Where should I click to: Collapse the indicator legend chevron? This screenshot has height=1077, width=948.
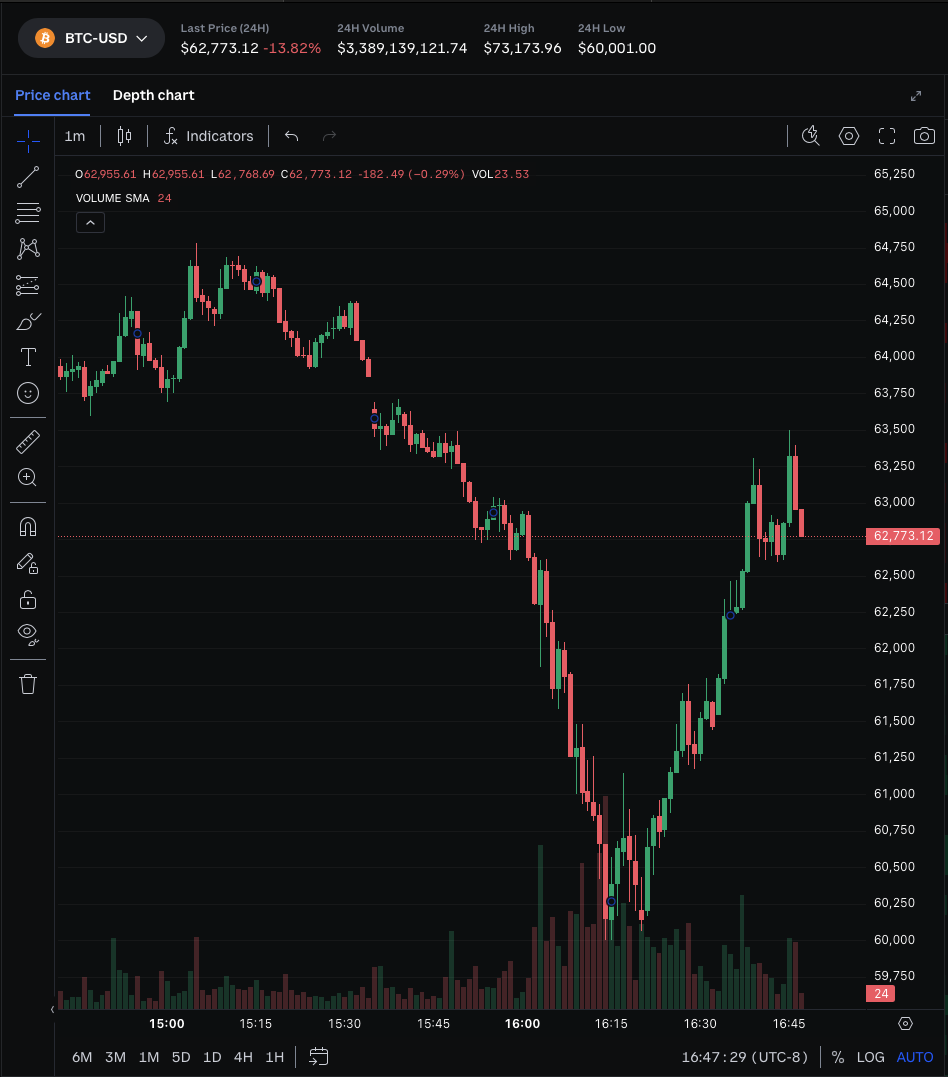pos(90,222)
